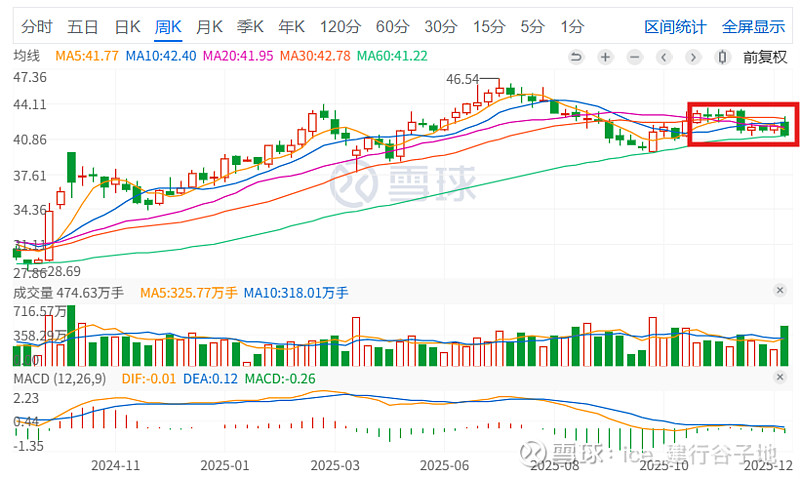Open the 年K yearly chart tab
The image size is (800, 479).
291,26
